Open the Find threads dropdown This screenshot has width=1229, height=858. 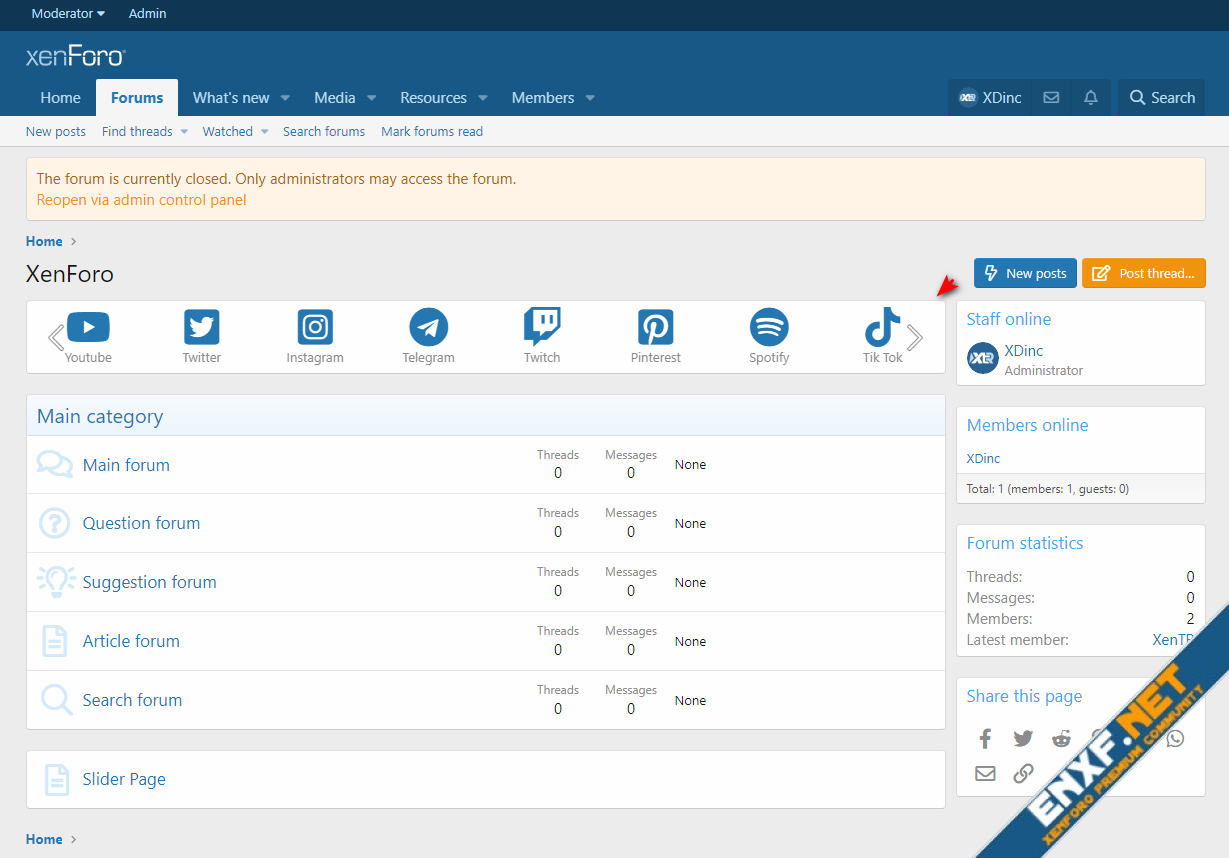point(184,132)
